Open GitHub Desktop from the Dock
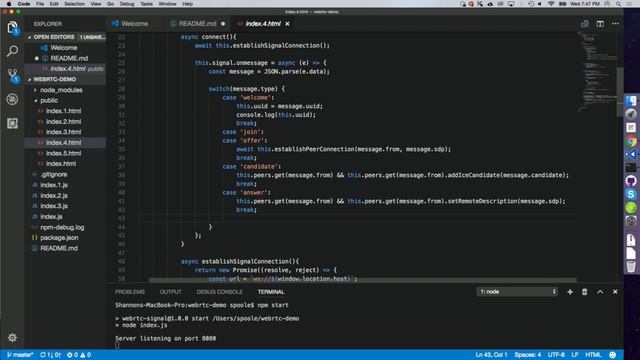 [631, 181]
